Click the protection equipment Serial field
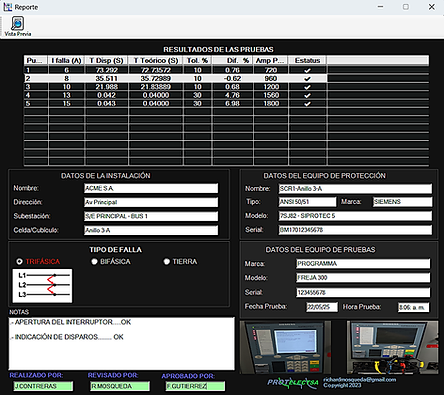The image size is (444, 395). (x=355, y=230)
